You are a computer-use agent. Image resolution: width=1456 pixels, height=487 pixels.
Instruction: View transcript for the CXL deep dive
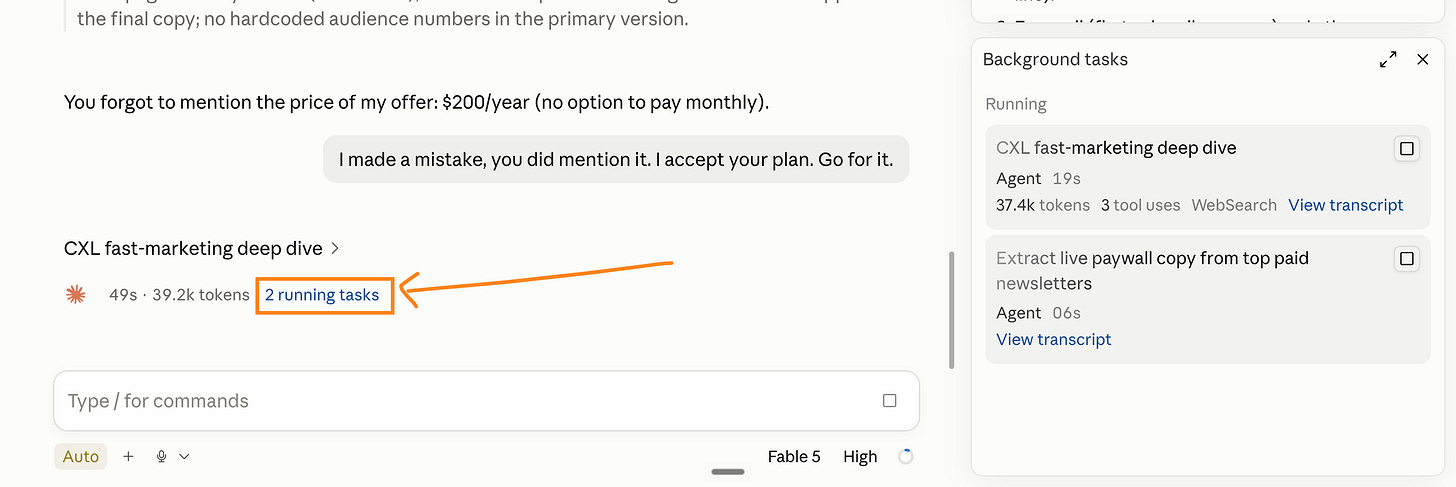coord(1346,205)
